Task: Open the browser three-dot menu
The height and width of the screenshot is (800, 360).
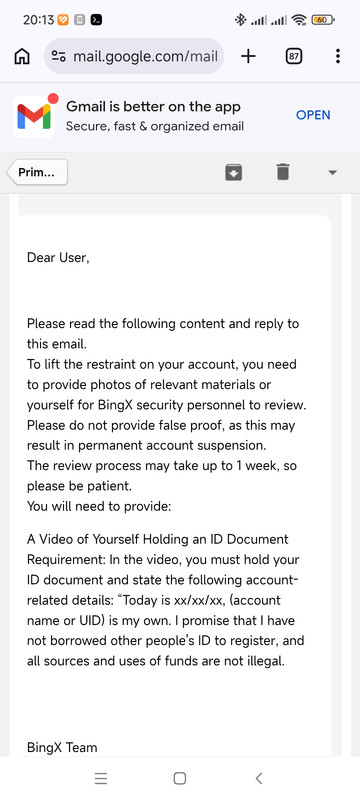Action: [338, 56]
